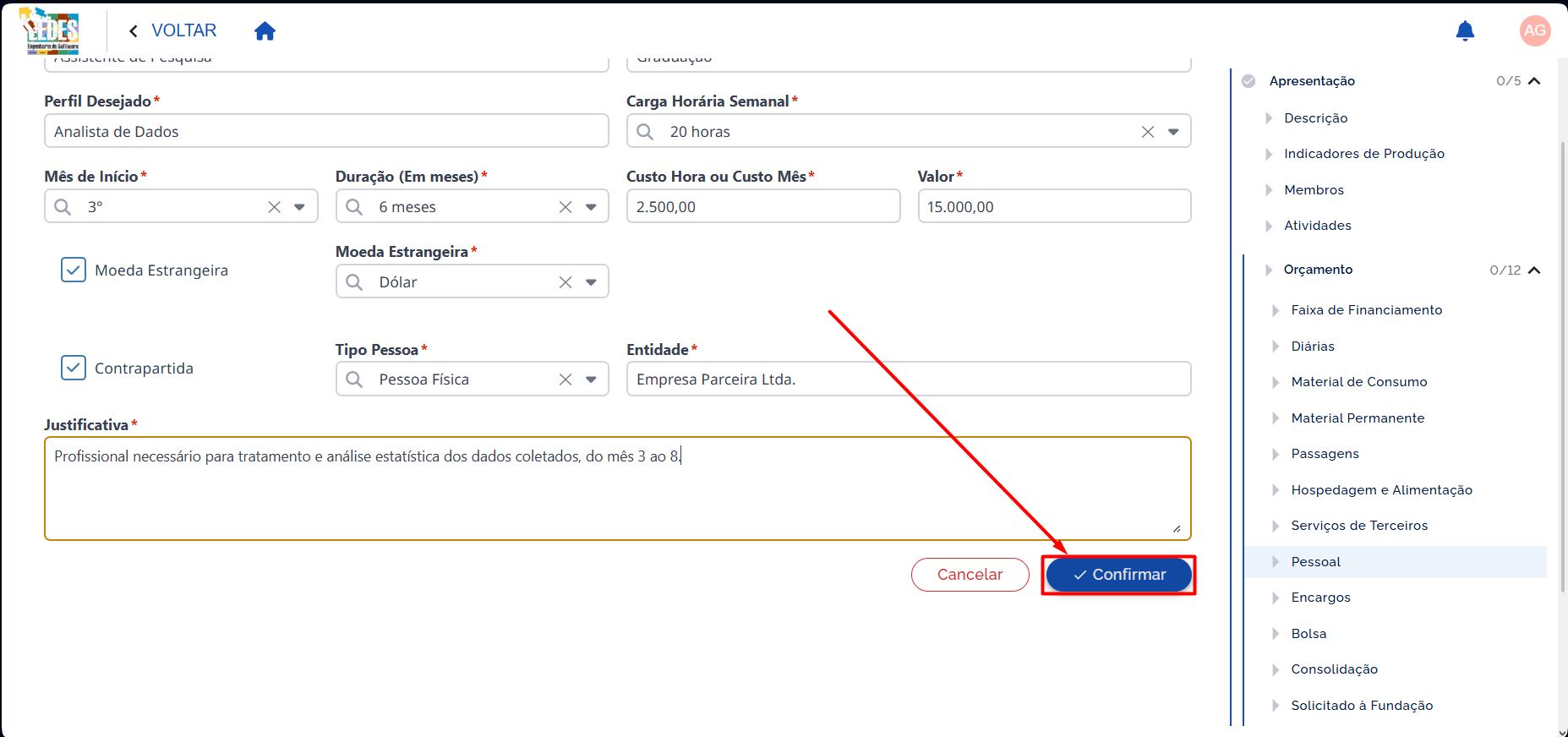Open Solicitado à Fundação item
The image size is (1568, 737).
1362,706
